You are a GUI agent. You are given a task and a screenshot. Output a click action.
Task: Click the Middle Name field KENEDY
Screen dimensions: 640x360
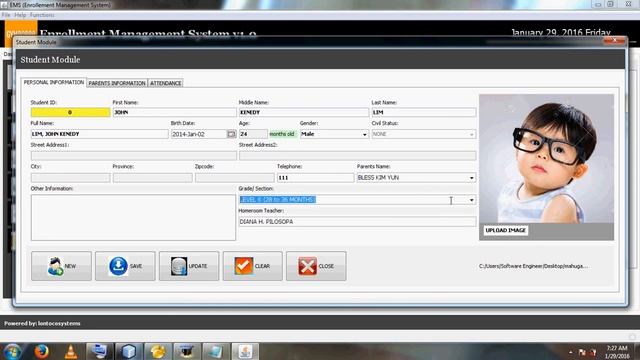pyautogui.click(x=304, y=112)
